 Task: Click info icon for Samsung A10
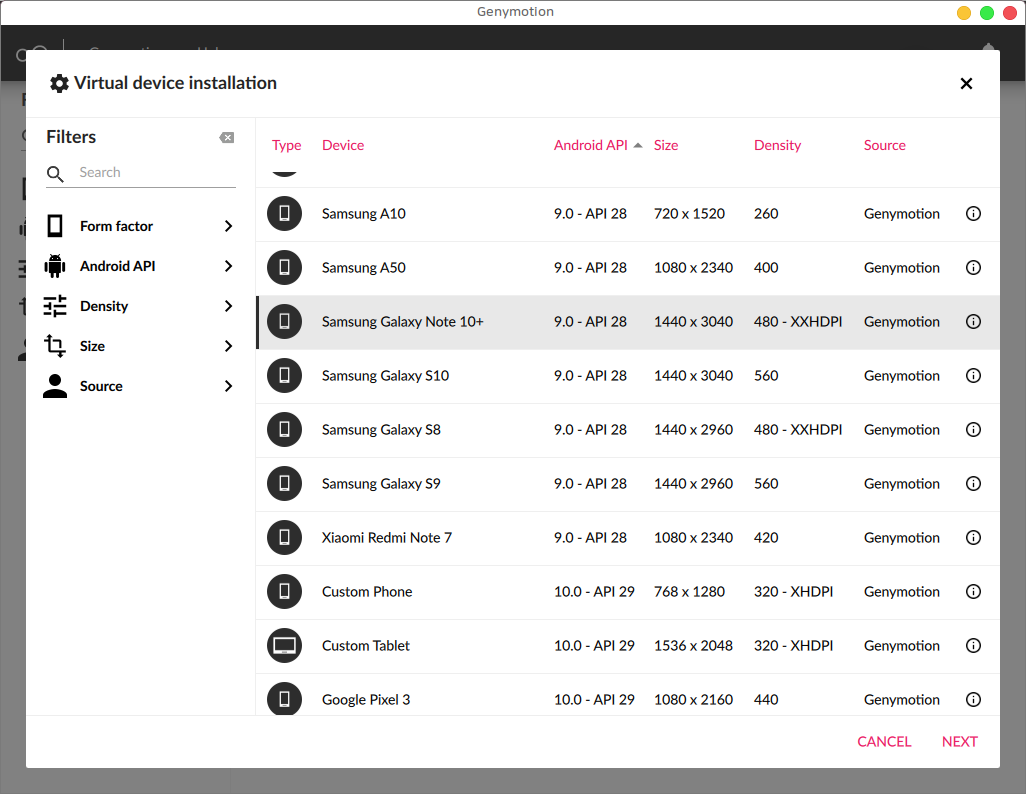pos(973,214)
